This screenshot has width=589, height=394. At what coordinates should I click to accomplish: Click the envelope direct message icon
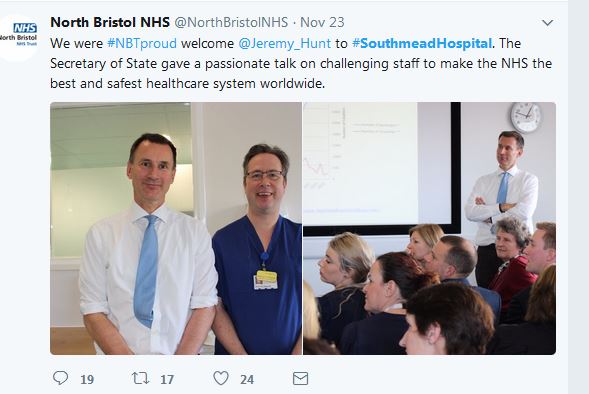pos(301,379)
